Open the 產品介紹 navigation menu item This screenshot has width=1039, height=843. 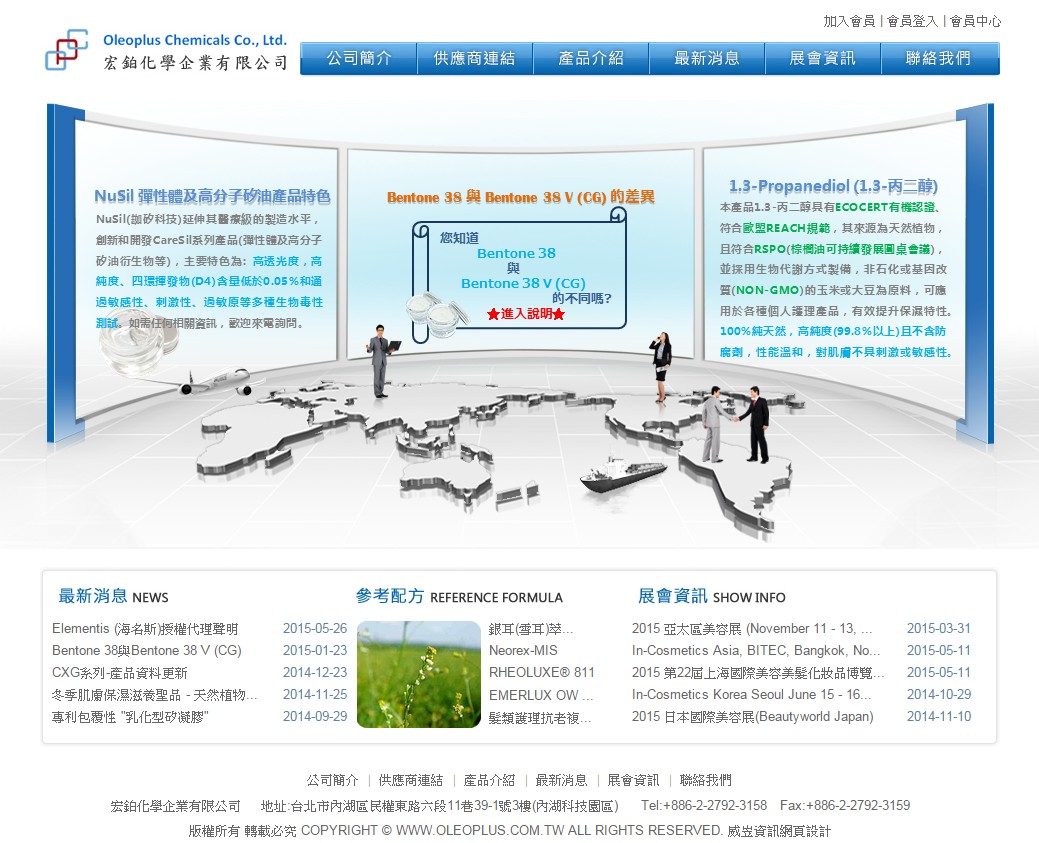[x=590, y=58]
